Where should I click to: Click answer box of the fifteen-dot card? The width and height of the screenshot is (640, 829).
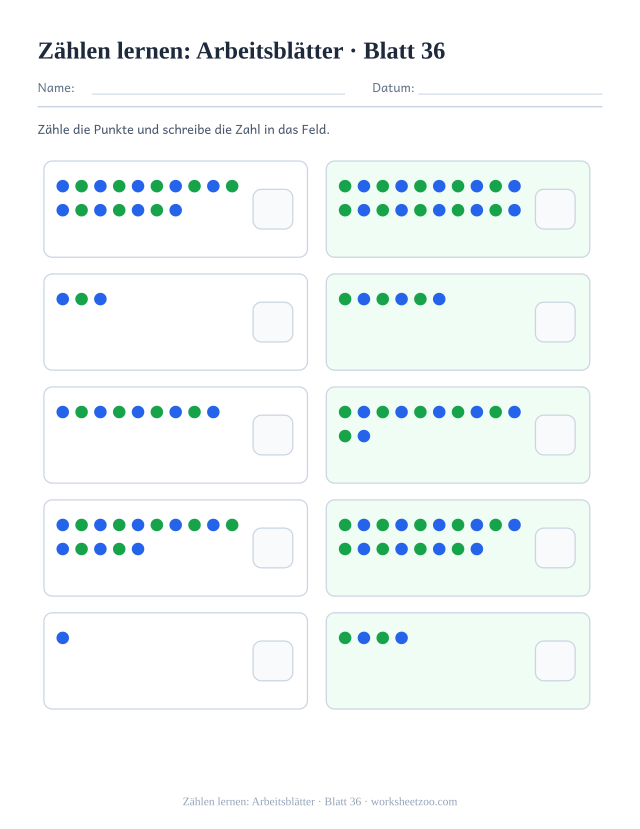coord(273,548)
